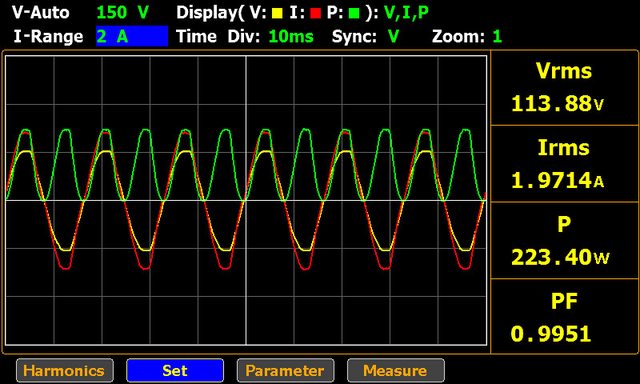This screenshot has height=384, width=640.
Task: Click the I-Range label
Action: pyautogui.click(x=48, y=37)
